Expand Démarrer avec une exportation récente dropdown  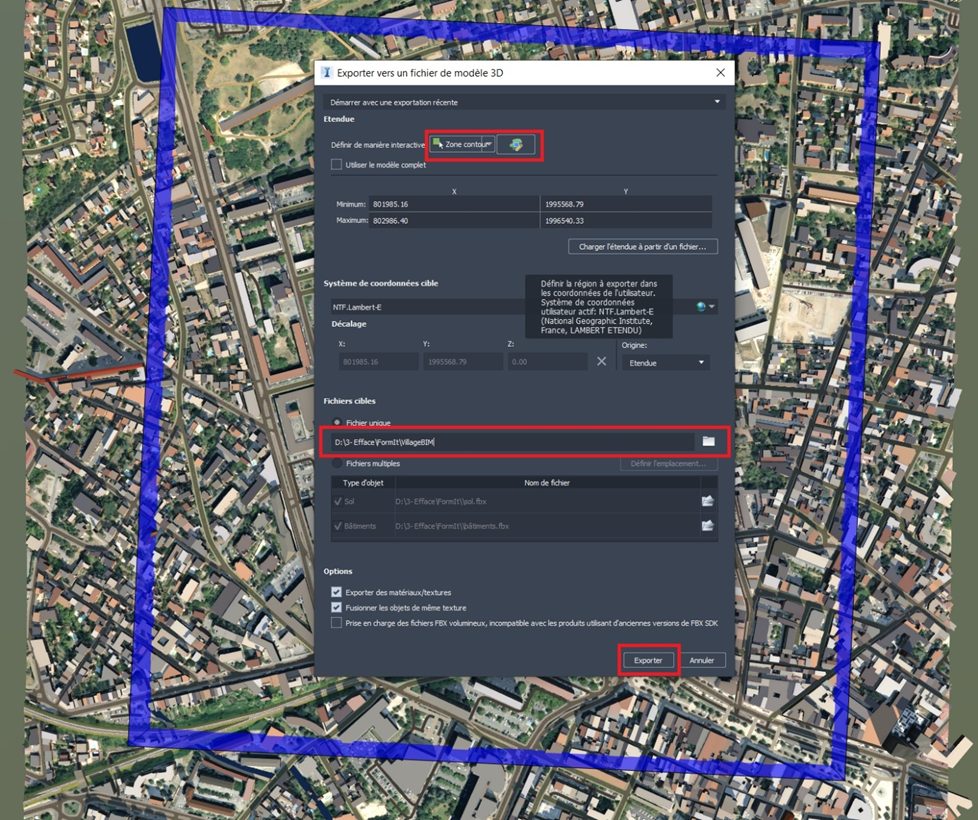tap(716, 102)
